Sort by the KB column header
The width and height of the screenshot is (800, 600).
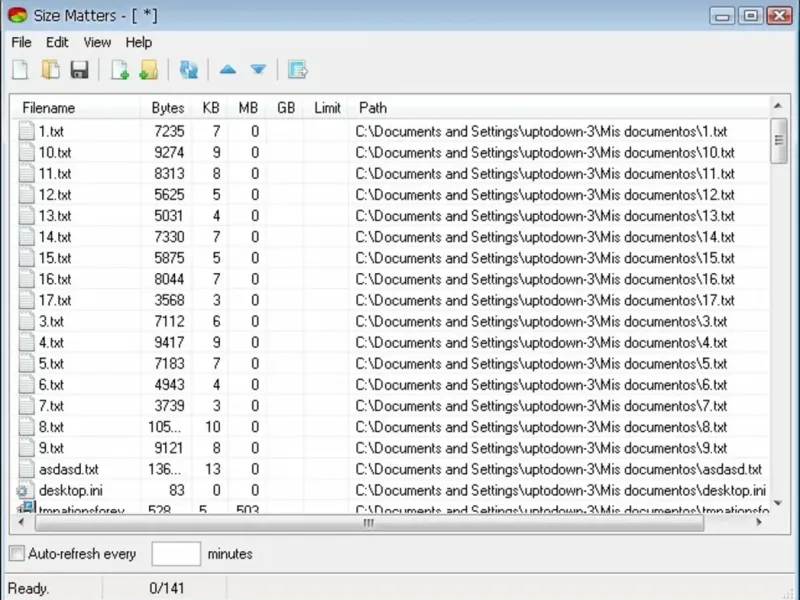coord(210,108)
